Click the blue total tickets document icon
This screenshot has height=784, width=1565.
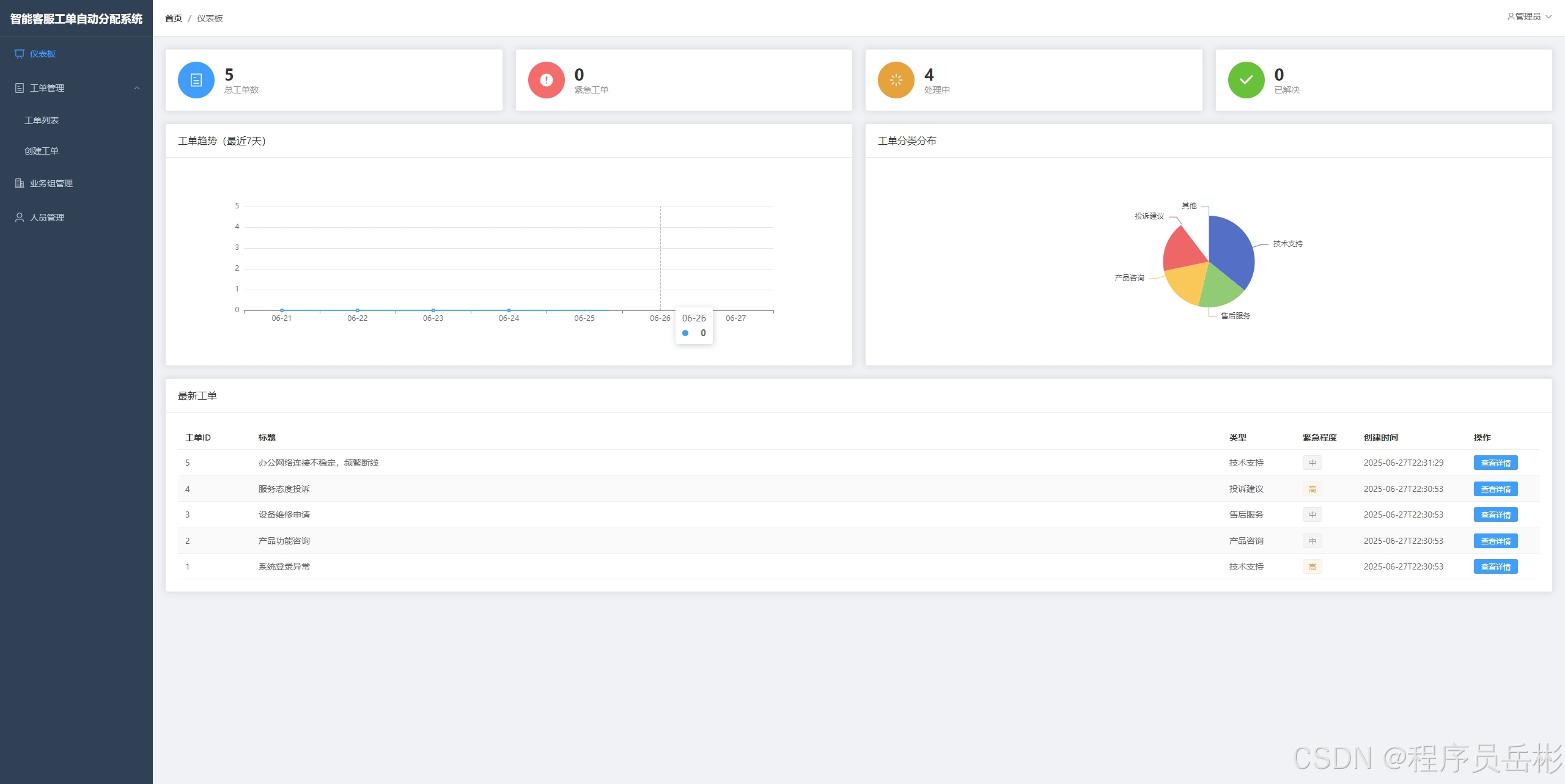pos(196,80)
